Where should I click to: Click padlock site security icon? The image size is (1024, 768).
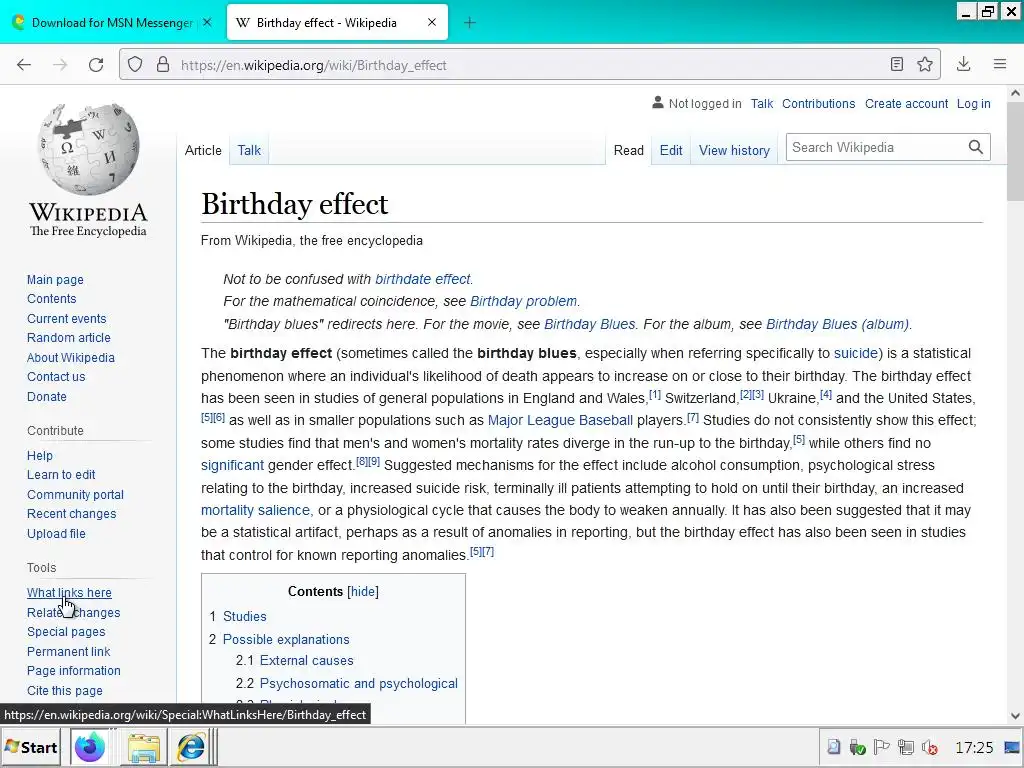coord(163,65)
